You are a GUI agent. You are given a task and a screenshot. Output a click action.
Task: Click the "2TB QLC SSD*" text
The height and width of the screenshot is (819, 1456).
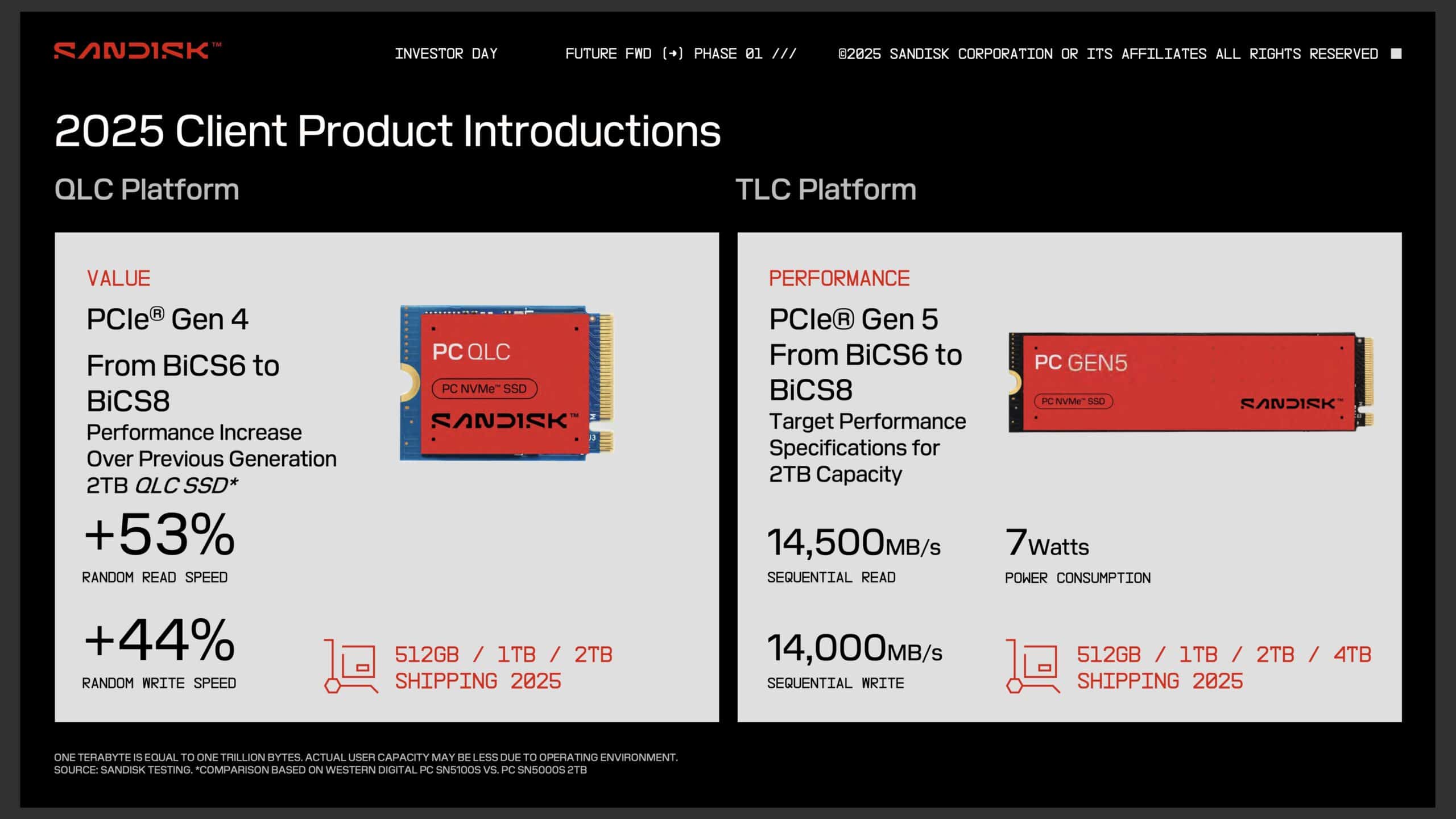point(162,485)
